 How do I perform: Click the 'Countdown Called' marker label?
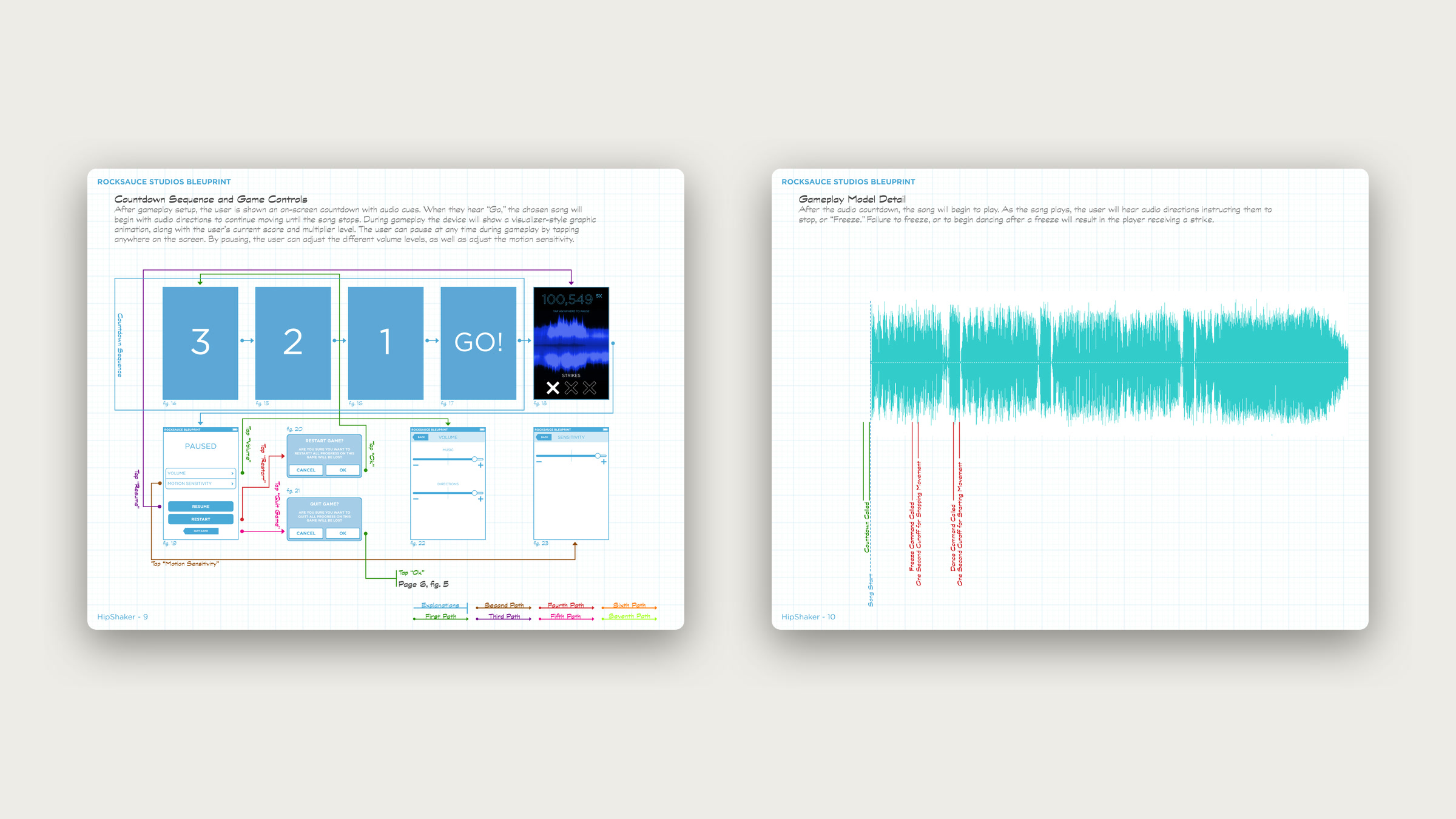click(x=867, y=527)
